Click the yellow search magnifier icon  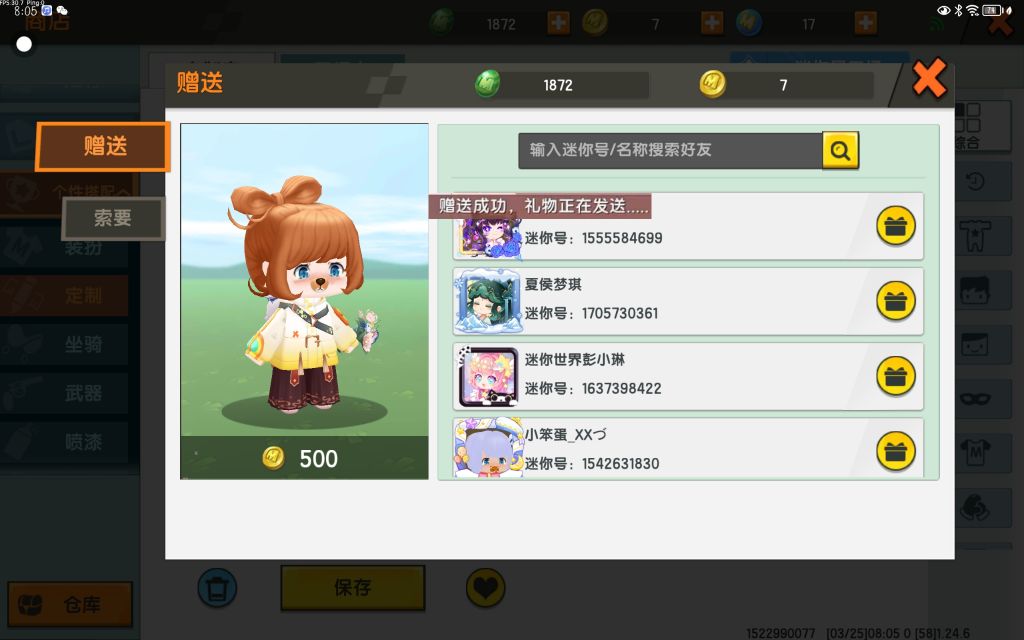pyautogui.click(x=840, y=150)
